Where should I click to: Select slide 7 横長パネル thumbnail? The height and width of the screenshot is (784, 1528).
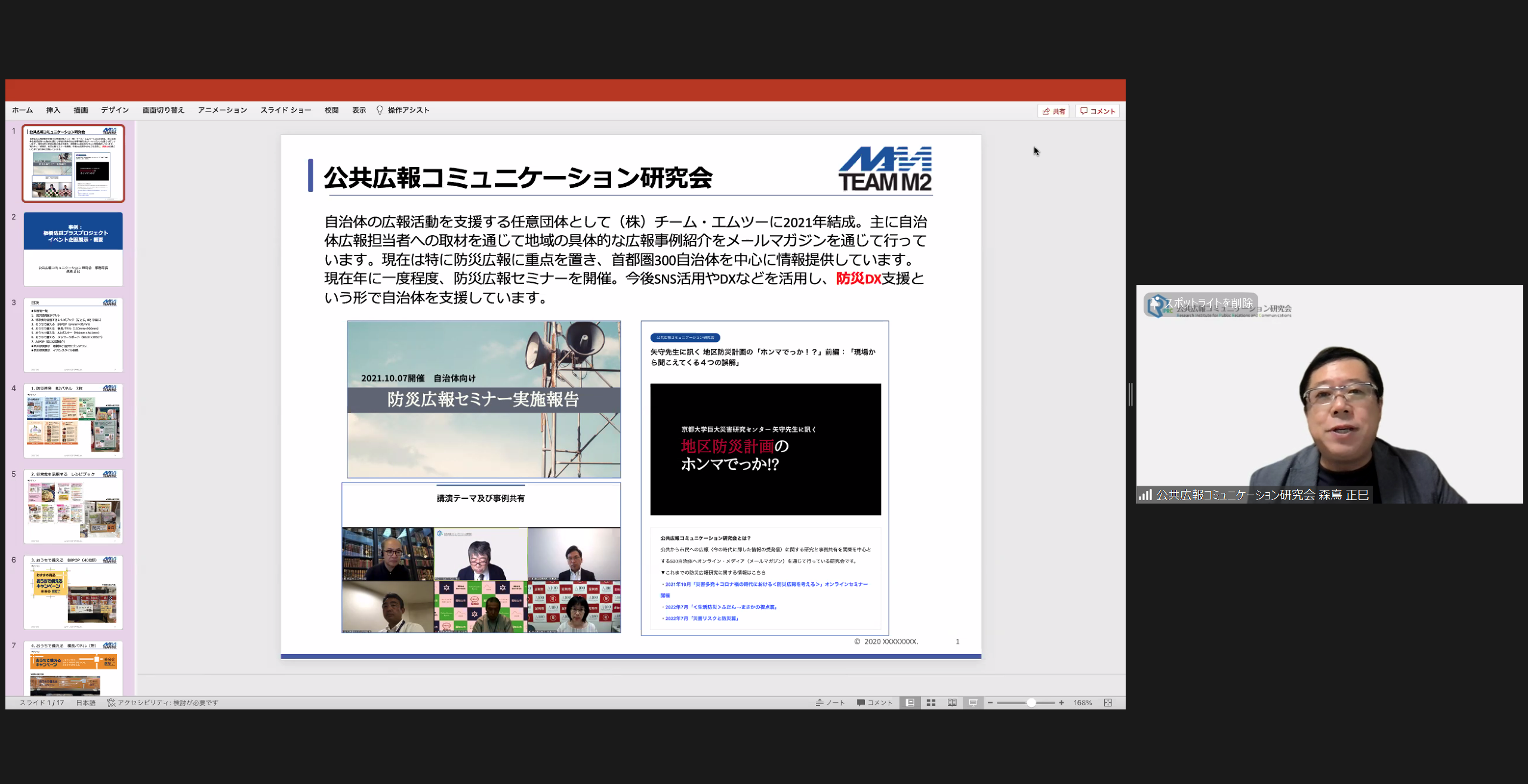point(73,668)
